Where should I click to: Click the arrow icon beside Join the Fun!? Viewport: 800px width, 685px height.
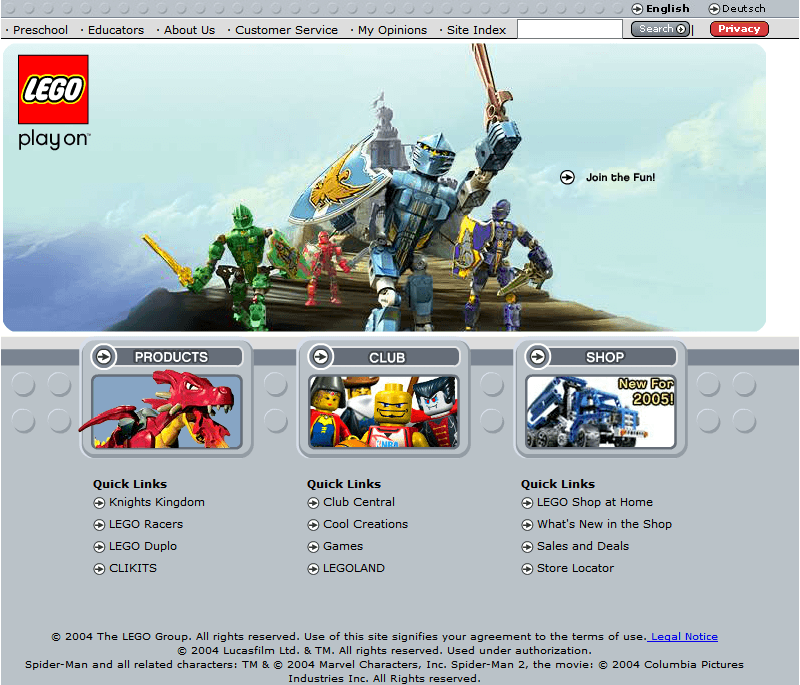click(567, 177)
